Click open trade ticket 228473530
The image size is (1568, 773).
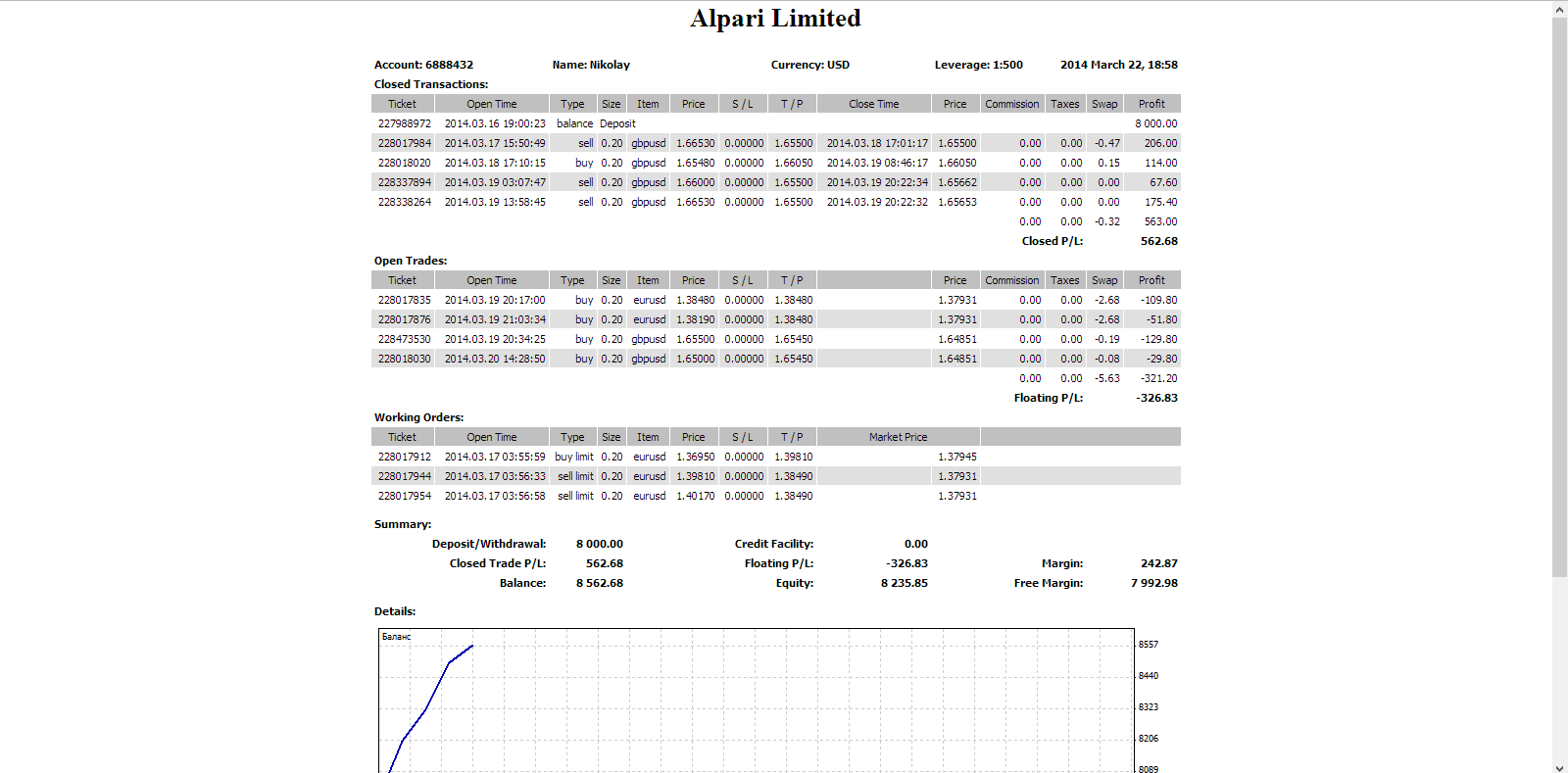pyautogui.click(x=405, y=339)
